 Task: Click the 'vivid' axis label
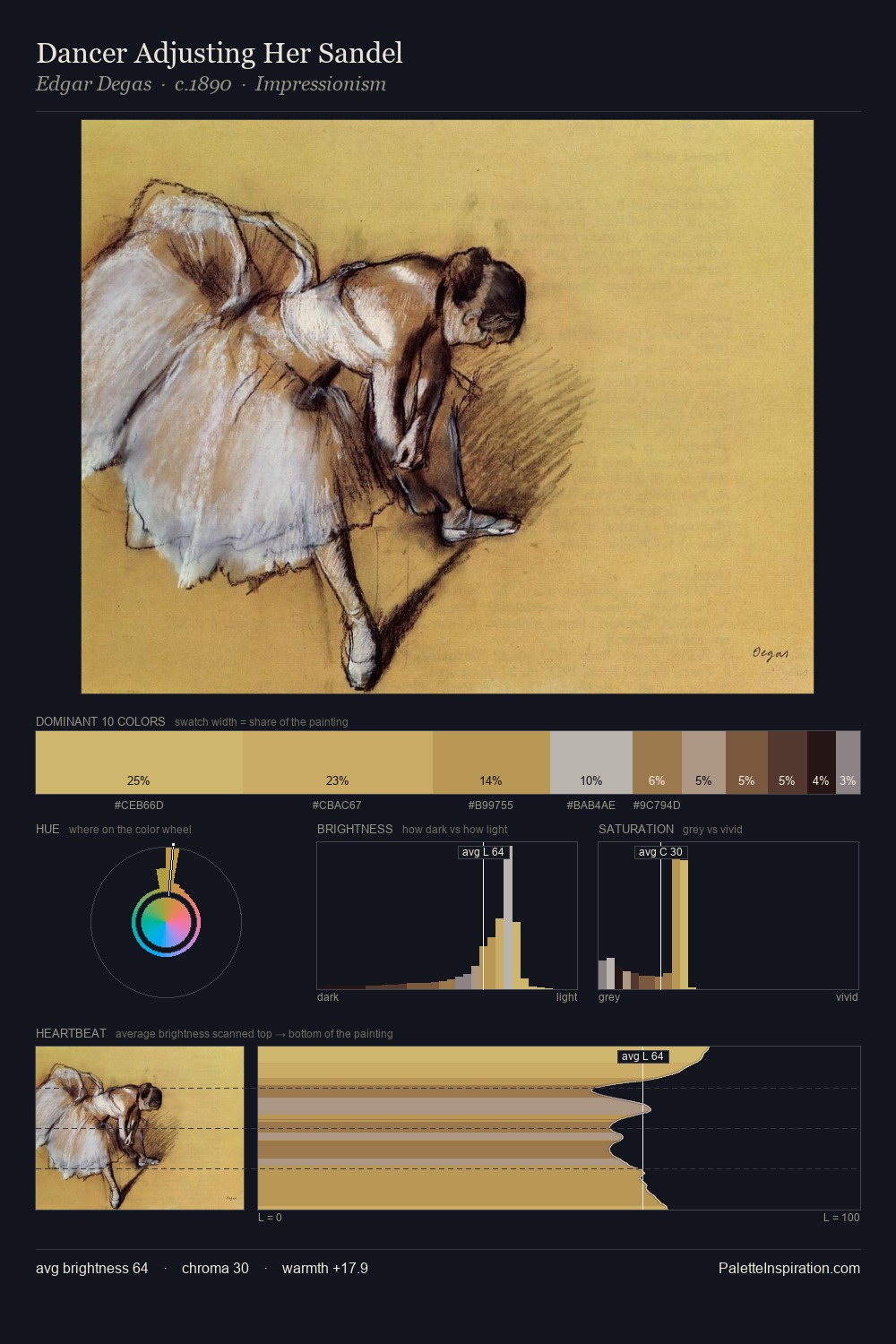coord(847,997)
